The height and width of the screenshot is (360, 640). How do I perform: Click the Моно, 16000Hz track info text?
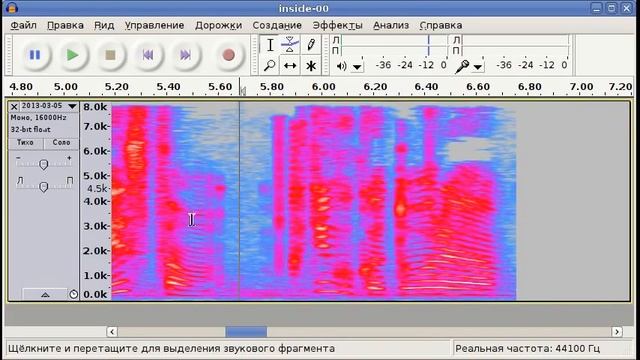[38, 118]
